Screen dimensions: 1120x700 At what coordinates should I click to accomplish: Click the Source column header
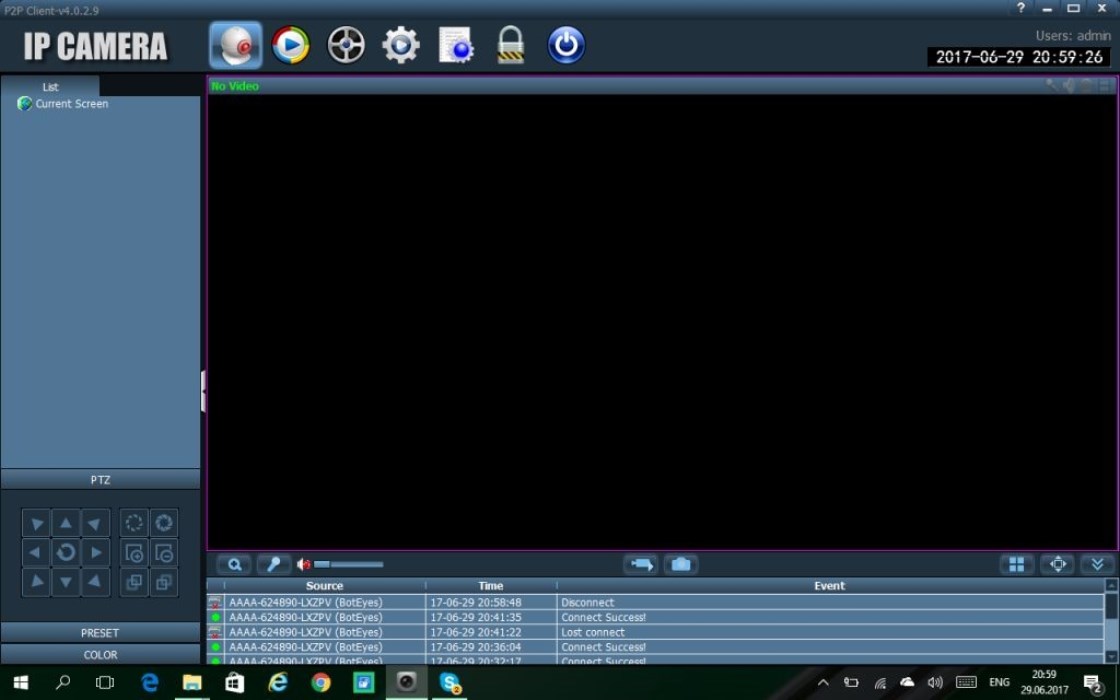(x=324, y=585)
